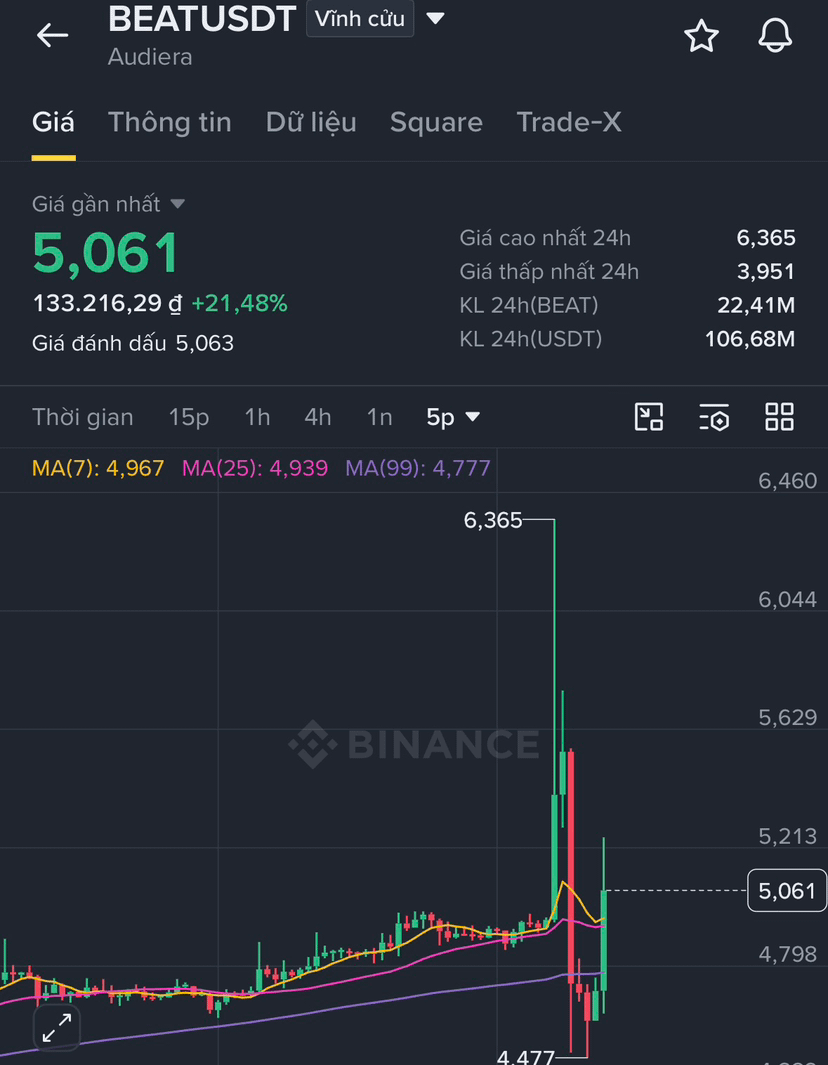The image size is (828, 1065).
Task: Tap the MA(25): 4,939 indicator label
Action: (x=255, y=468)
